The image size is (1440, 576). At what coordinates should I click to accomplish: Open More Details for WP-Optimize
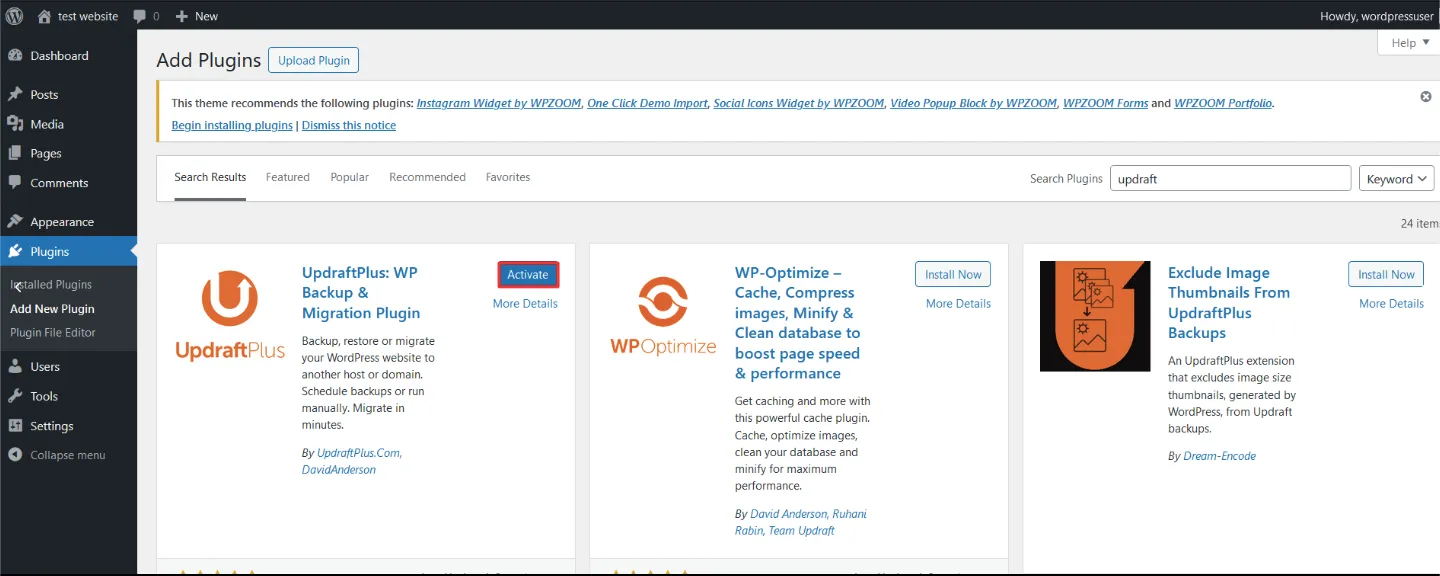point(958,304)
